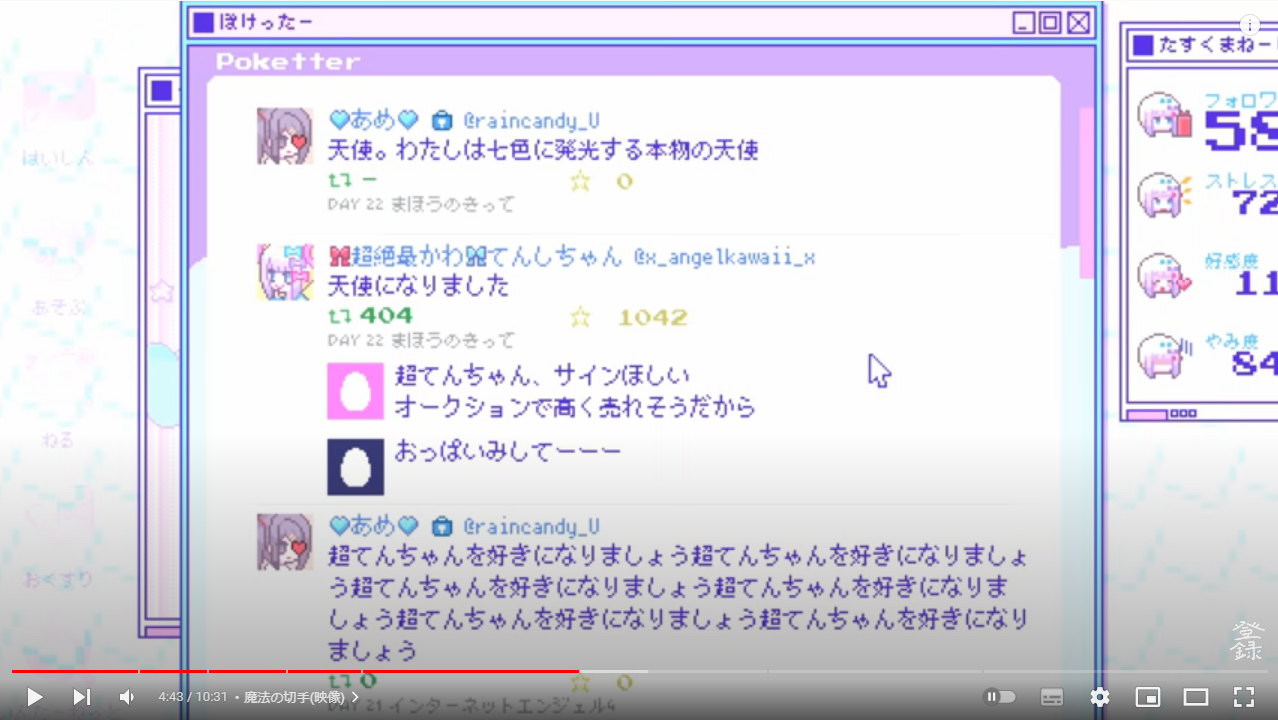
Task: Click あめ avatar on 好きになりましょう post
Action: (285, 542)
